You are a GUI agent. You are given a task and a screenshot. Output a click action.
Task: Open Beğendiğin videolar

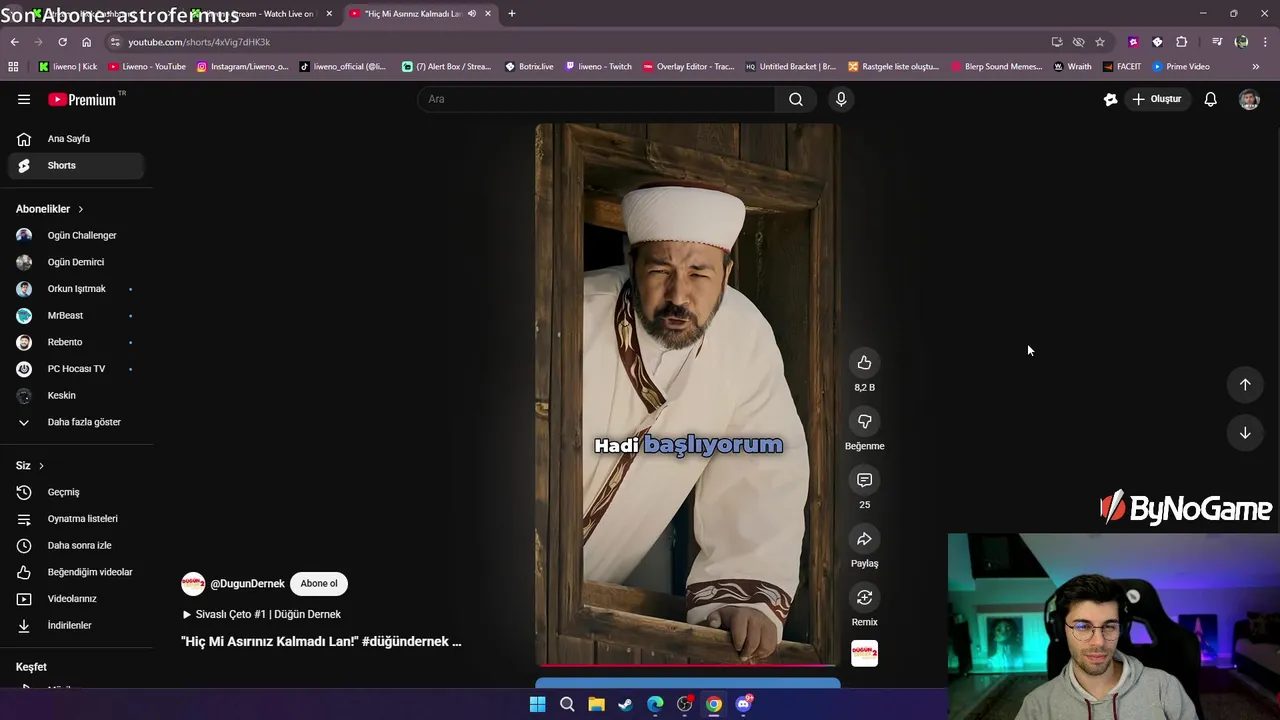click(x=76, y=572)
